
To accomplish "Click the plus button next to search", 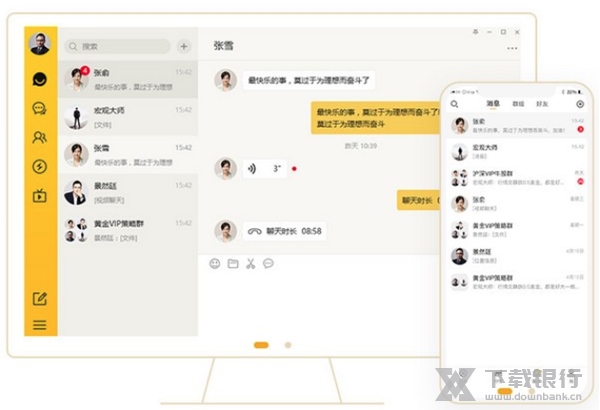I will [184, 46].
